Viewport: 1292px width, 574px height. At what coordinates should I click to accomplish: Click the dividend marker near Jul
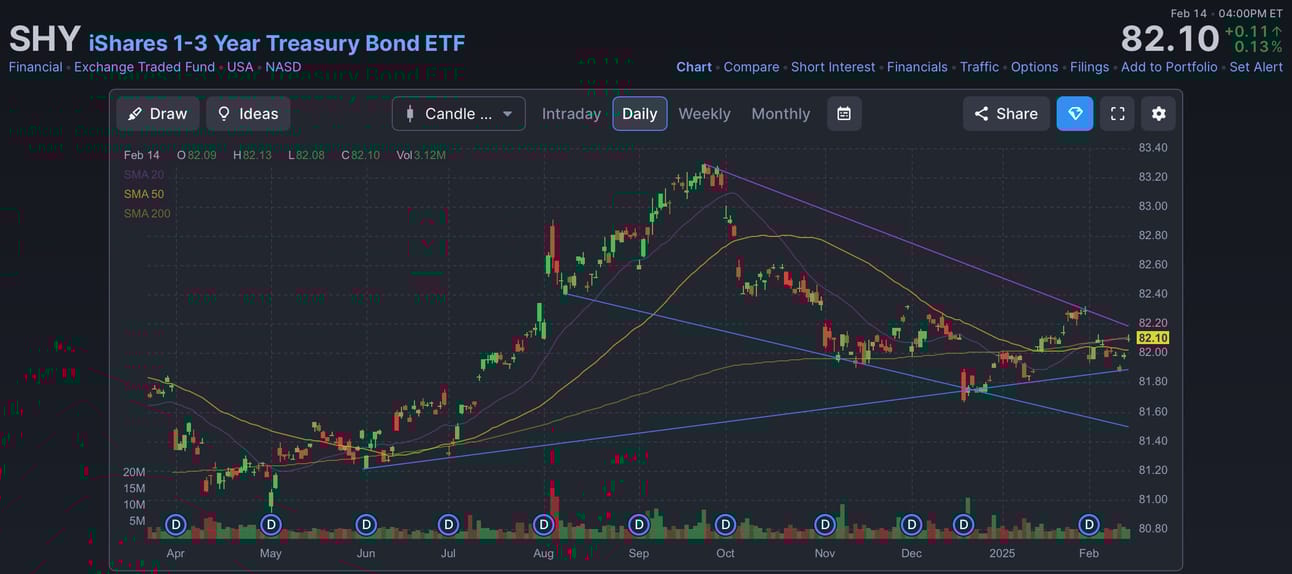pos(448,524)
